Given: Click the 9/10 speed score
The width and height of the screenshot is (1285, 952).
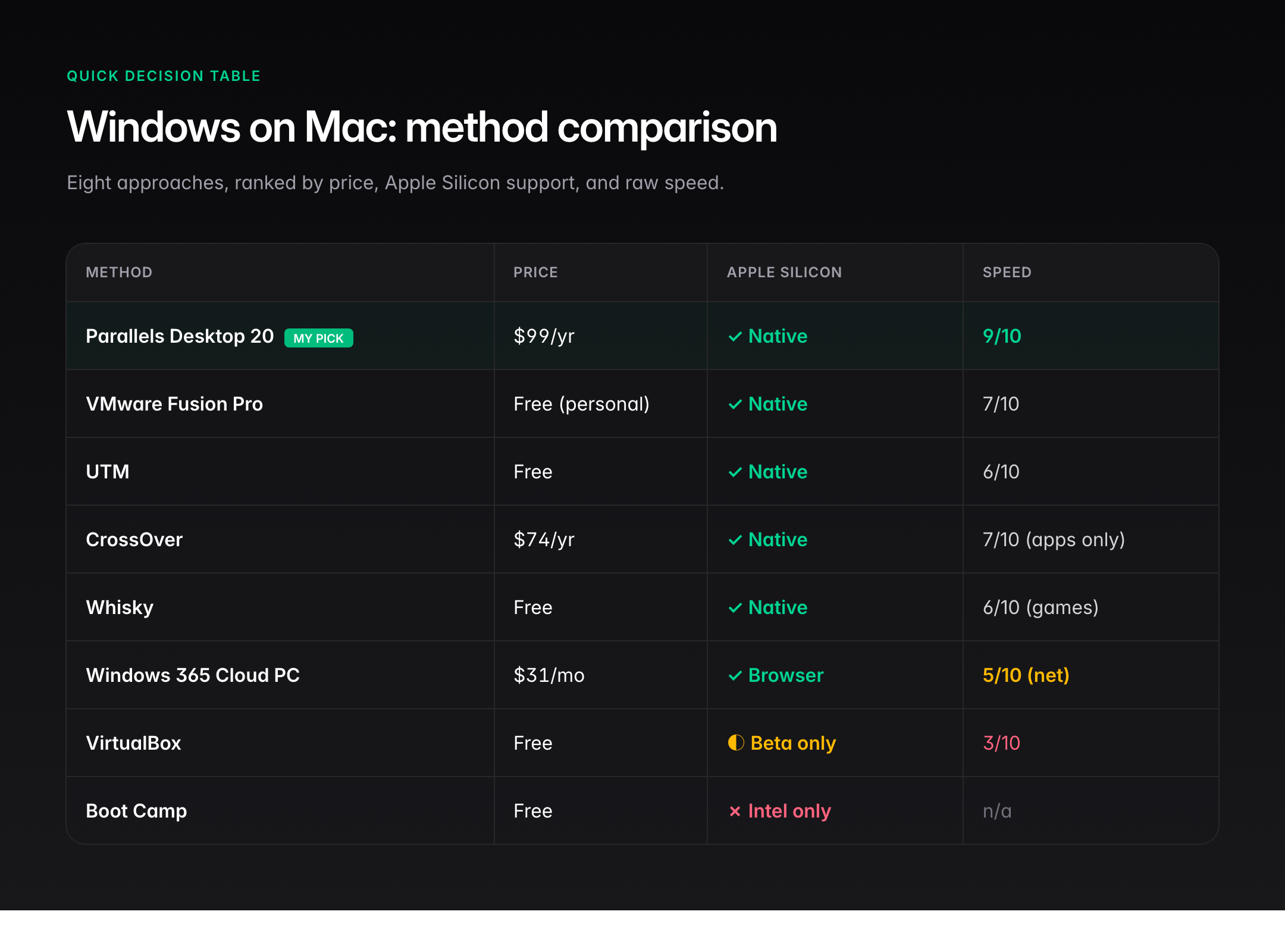Looking at the screenshot, I should [1002, 336].
